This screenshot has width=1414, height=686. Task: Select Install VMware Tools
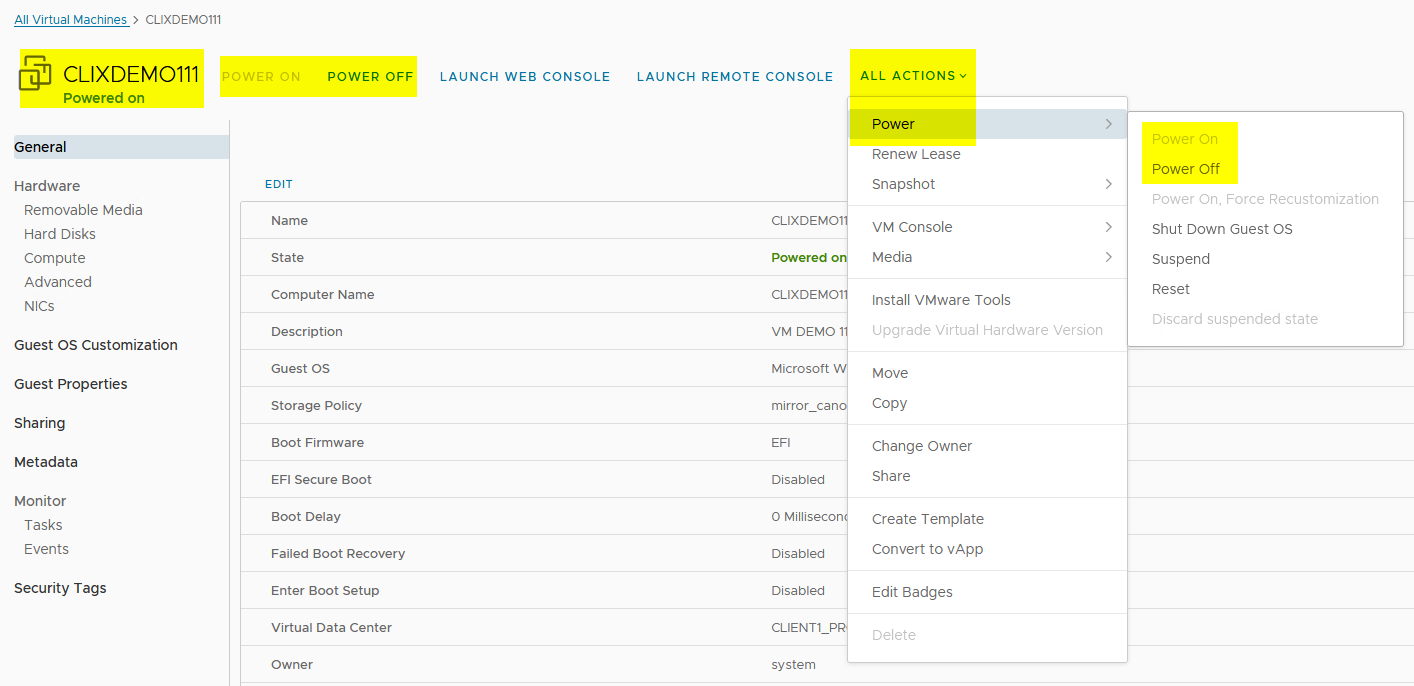click(940, 300)
